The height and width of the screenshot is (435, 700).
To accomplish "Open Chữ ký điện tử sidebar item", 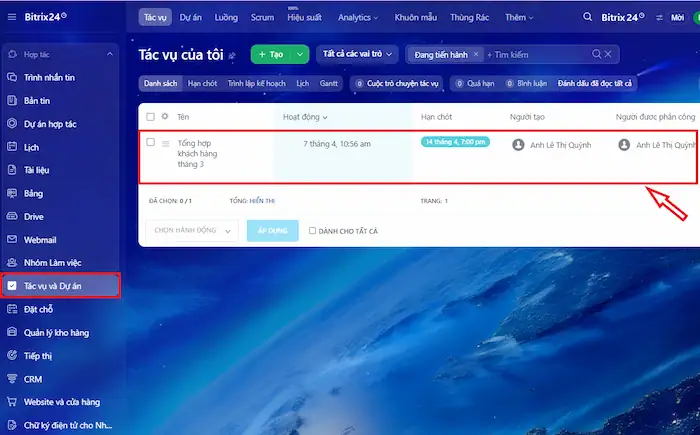I will click(68, 425).
